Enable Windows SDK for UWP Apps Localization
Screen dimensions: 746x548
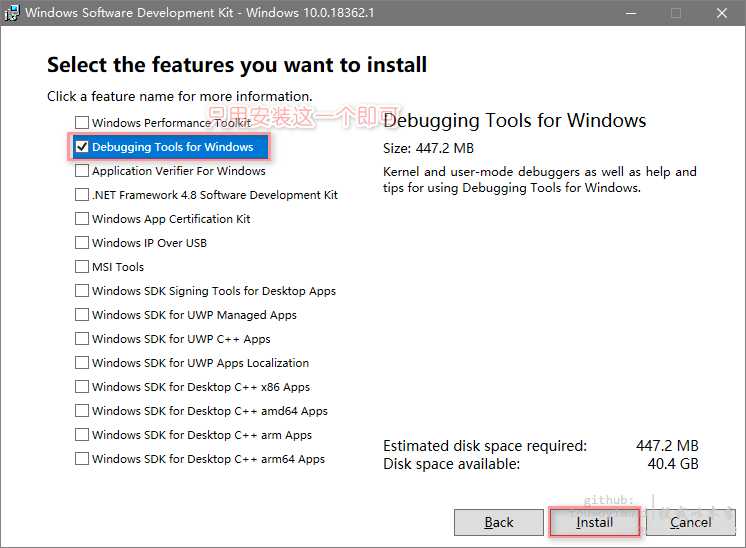point(82,363)
